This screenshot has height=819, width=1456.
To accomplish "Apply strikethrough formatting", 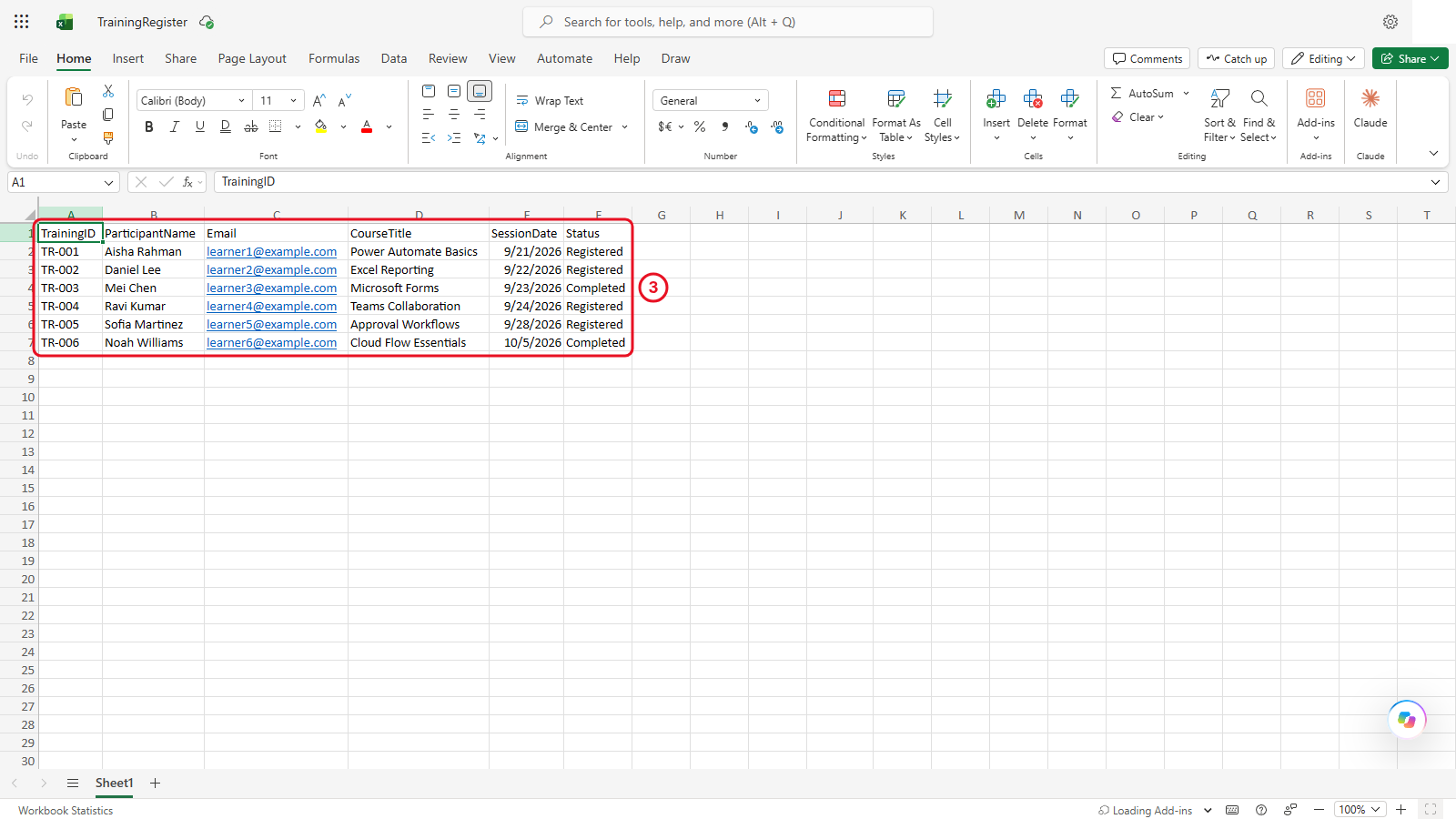I will pyautogui.click(x=251, y=126).
